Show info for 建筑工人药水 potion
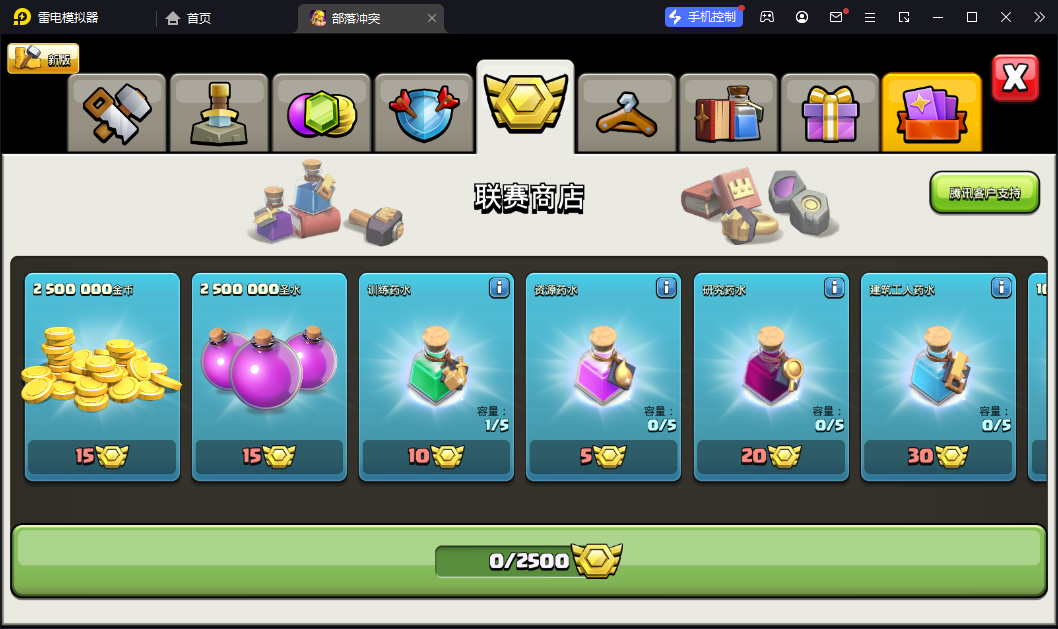Image resolution: width=1058 pixels, height=629 pixels. coord(1001,288)
